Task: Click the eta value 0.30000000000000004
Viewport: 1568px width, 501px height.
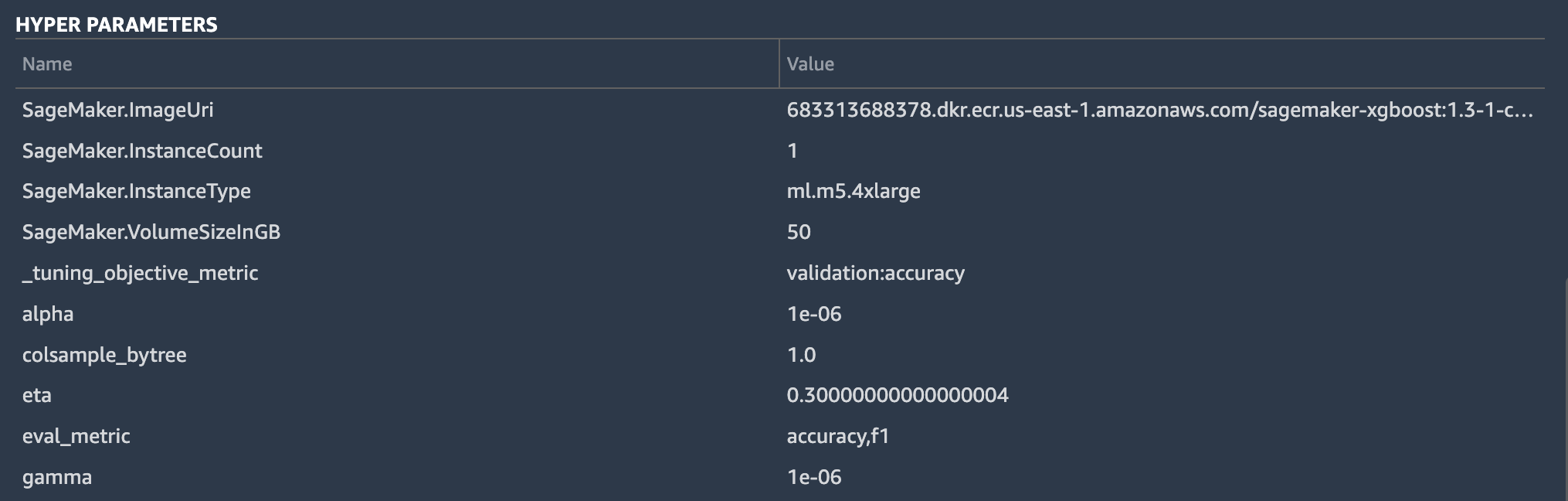Action: (898, 395)
